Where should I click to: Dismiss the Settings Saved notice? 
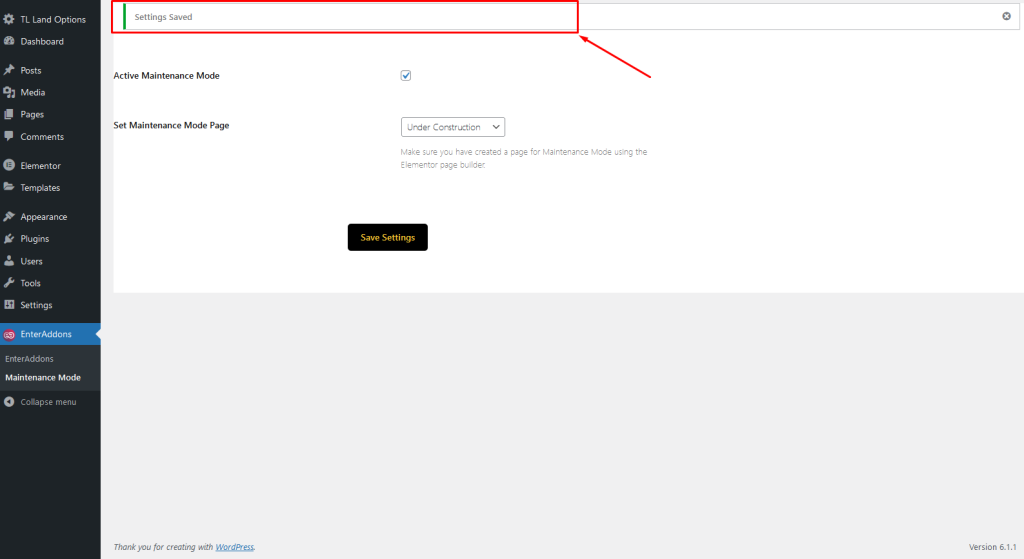pyautogui.click(x=1006, y=16)
